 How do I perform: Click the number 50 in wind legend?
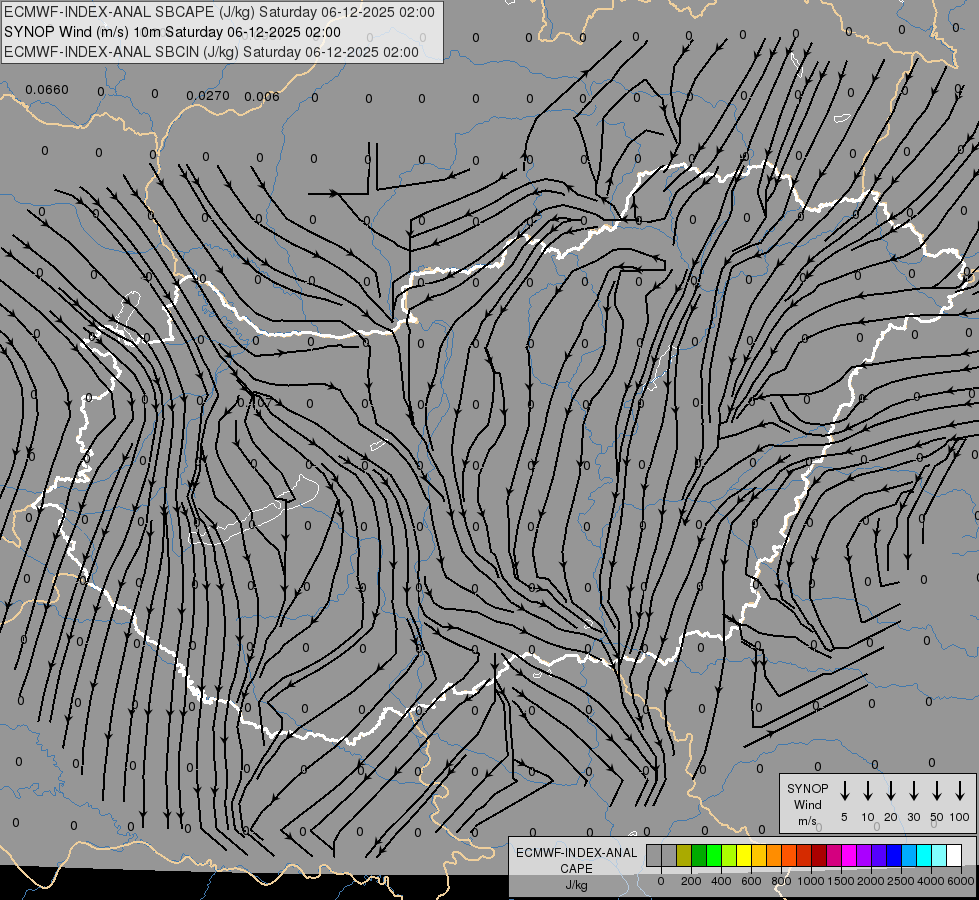click(937, 817)
